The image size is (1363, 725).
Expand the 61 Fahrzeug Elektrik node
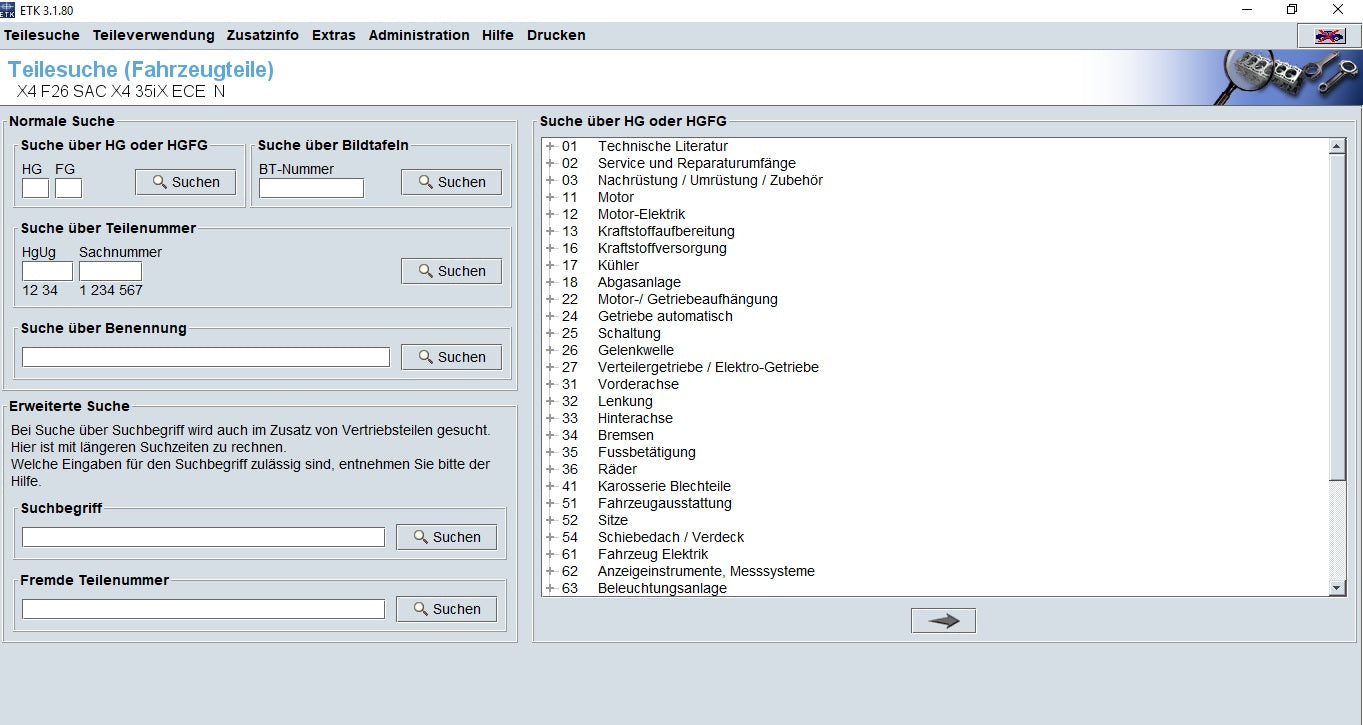pos(550,554)
